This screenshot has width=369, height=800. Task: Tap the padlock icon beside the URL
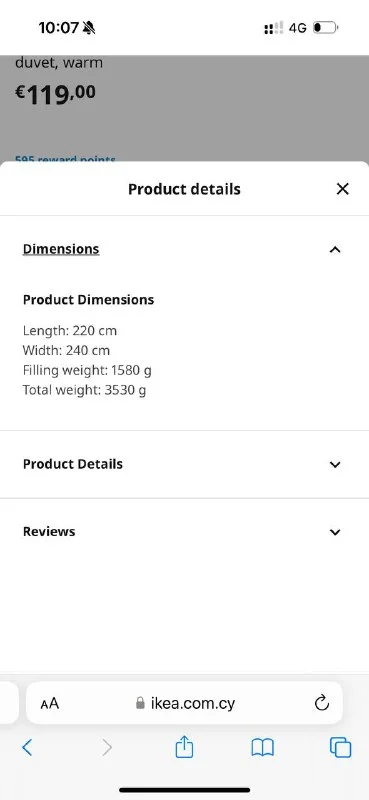[x=140, y=704]
